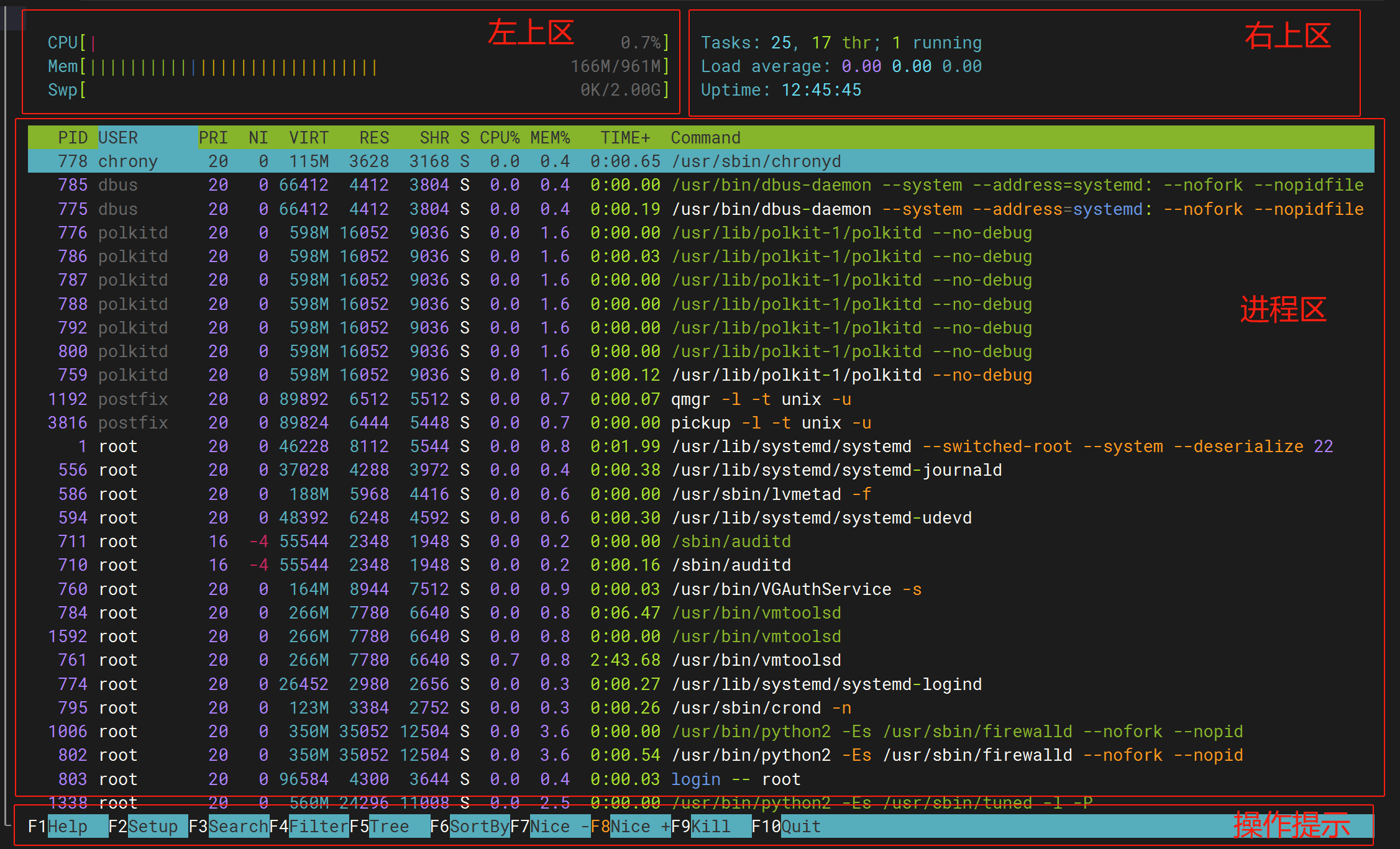1400x849 pixels.
Task: Click the Mem usage meter bar
Action: pyautogui.click(x=233, y=66)
